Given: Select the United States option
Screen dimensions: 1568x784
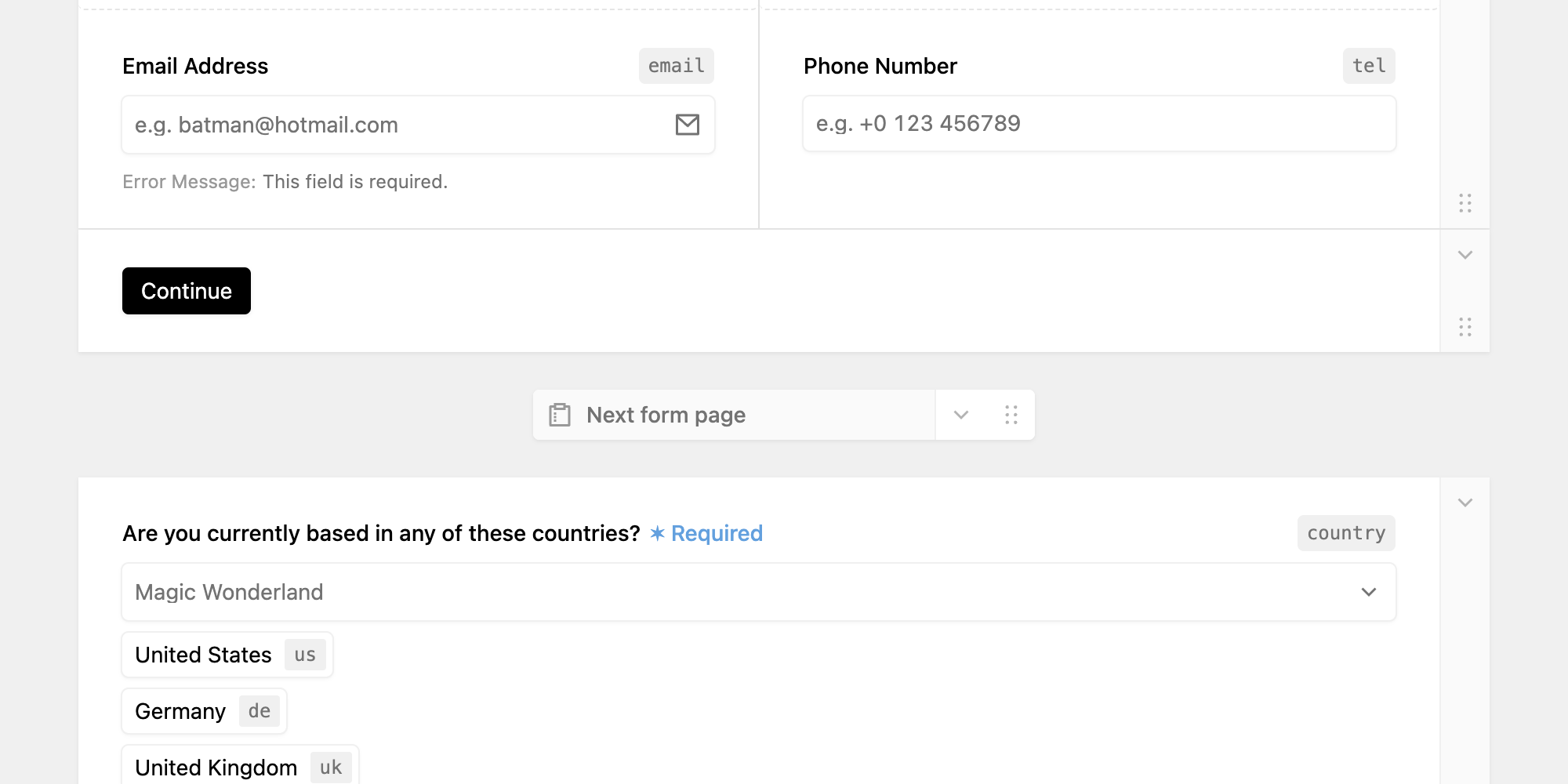Looking at the screenshot, I should coord(227,655).
